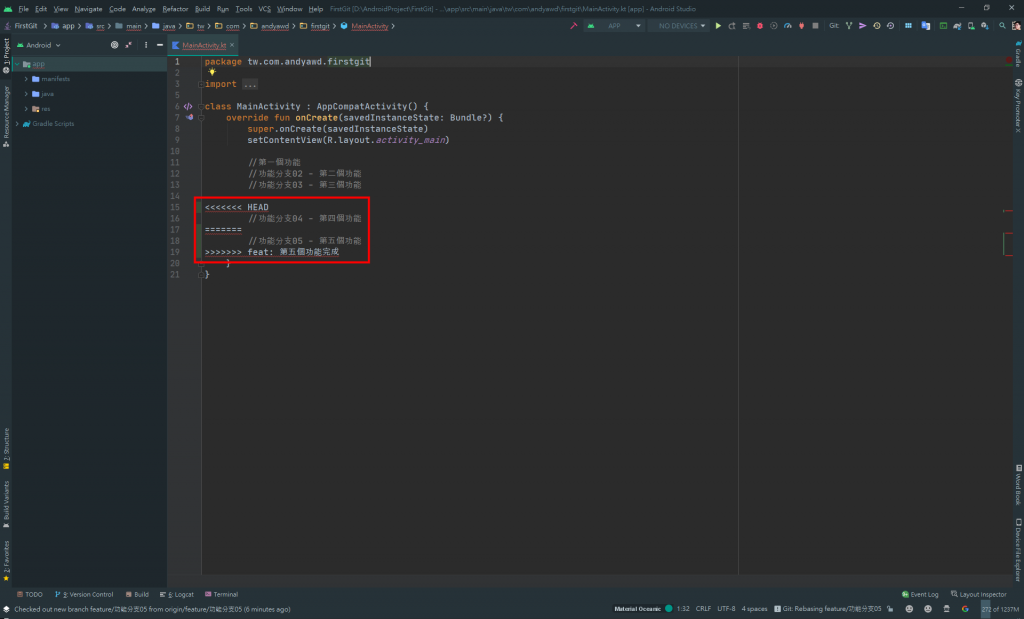
Task: Click the Stop square icon
Action: pyautogui.click(x=815, y=26)
